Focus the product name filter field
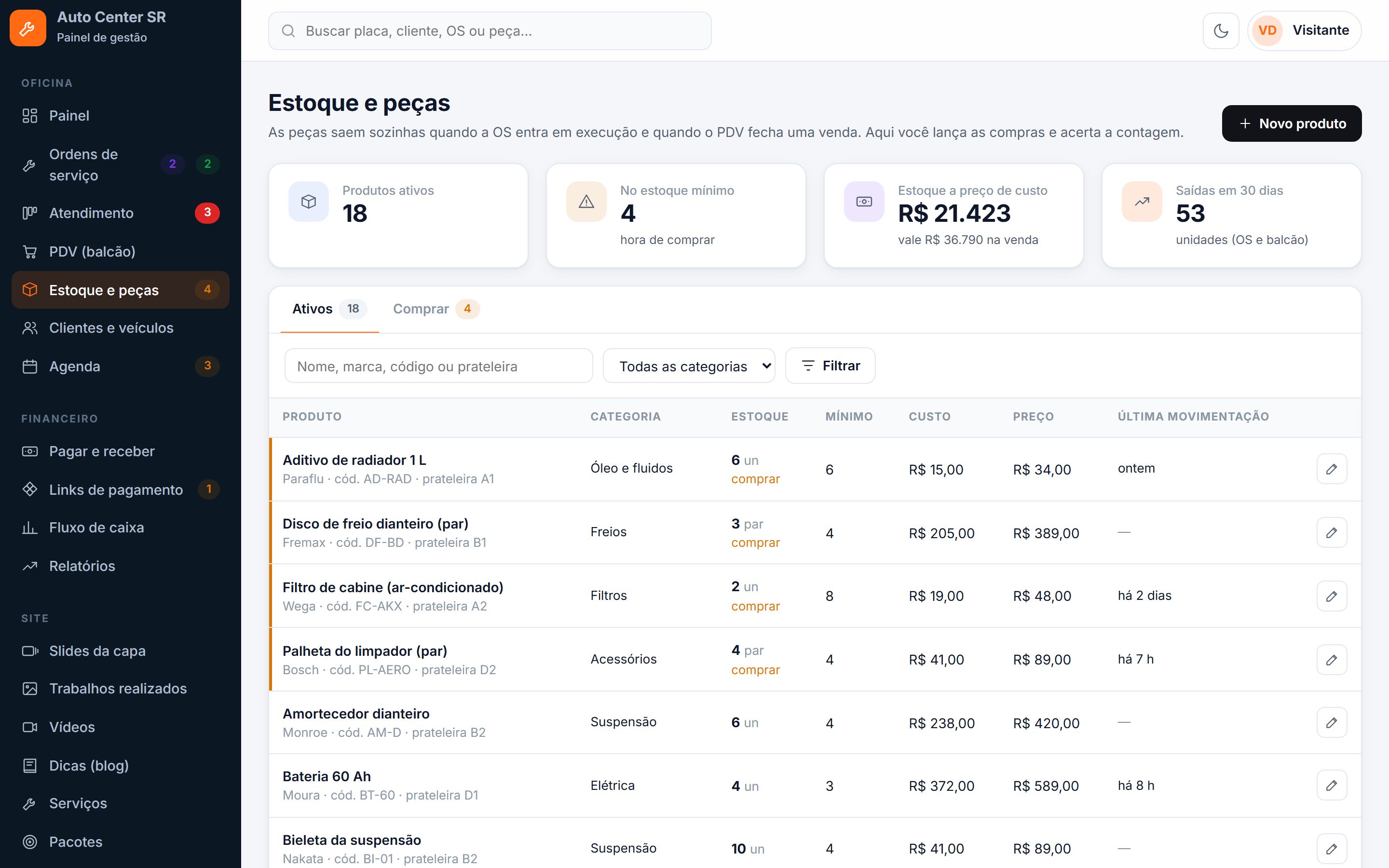 point(438,366)
